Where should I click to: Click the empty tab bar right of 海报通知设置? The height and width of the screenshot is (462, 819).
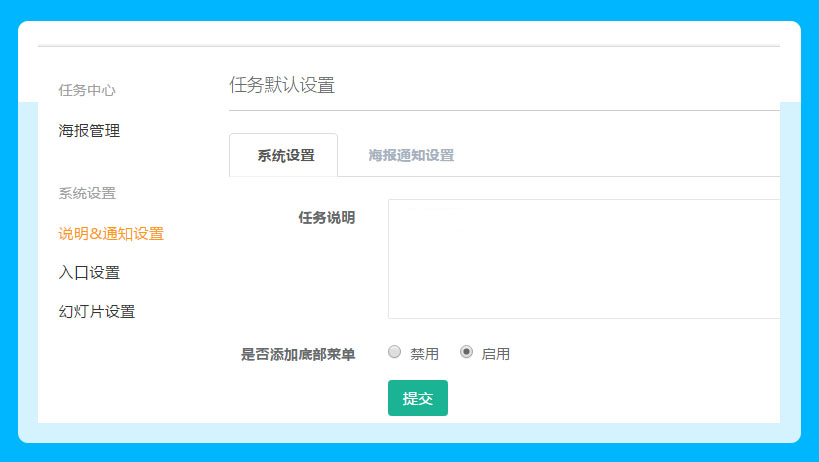click(620, 156)
